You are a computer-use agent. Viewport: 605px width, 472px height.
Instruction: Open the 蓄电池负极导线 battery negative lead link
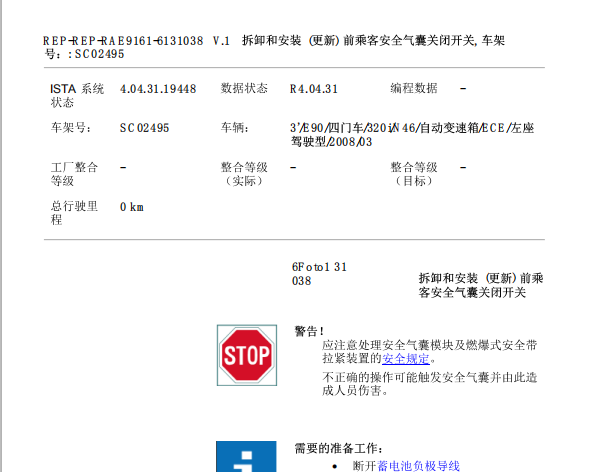418,466
